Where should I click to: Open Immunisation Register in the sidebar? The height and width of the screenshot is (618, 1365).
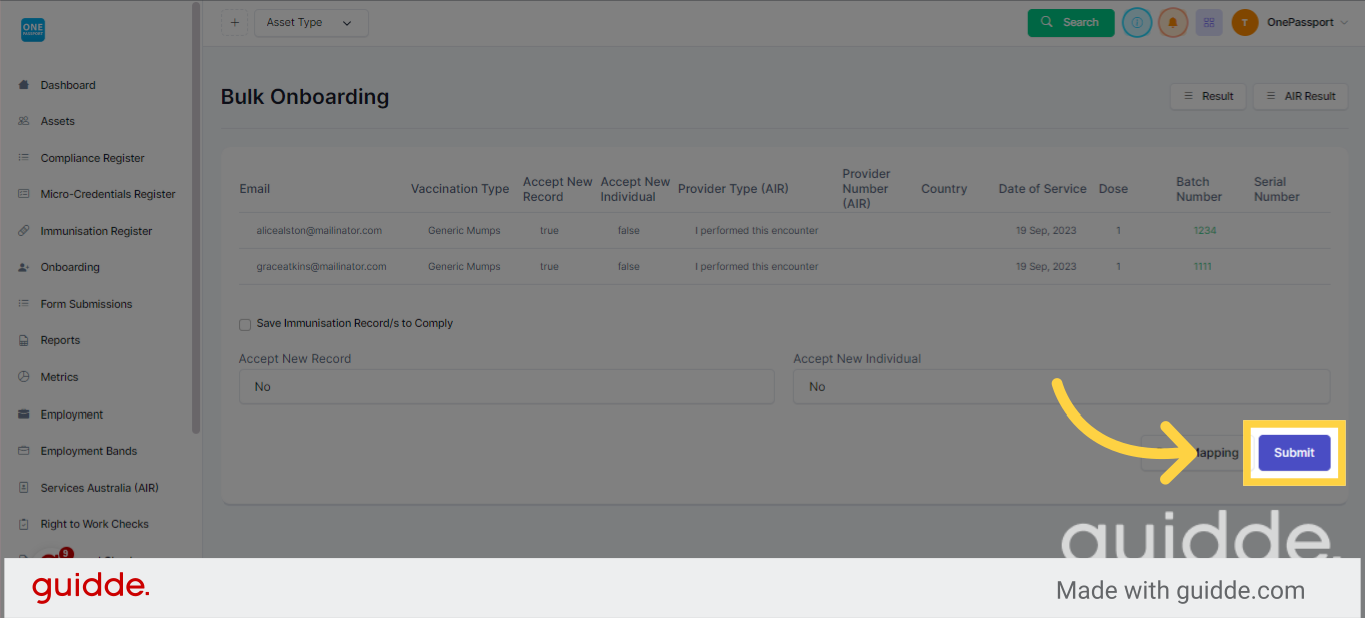pyautogui.click(x=96, y=231)
